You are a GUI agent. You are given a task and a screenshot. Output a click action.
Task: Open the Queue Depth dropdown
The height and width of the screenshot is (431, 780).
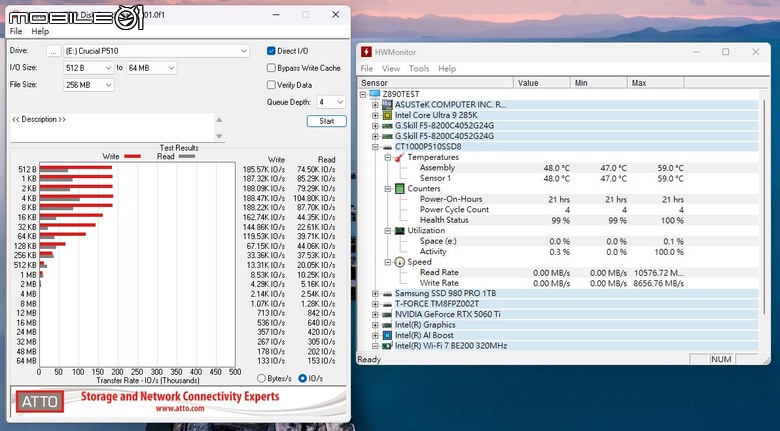click(331, 102)
